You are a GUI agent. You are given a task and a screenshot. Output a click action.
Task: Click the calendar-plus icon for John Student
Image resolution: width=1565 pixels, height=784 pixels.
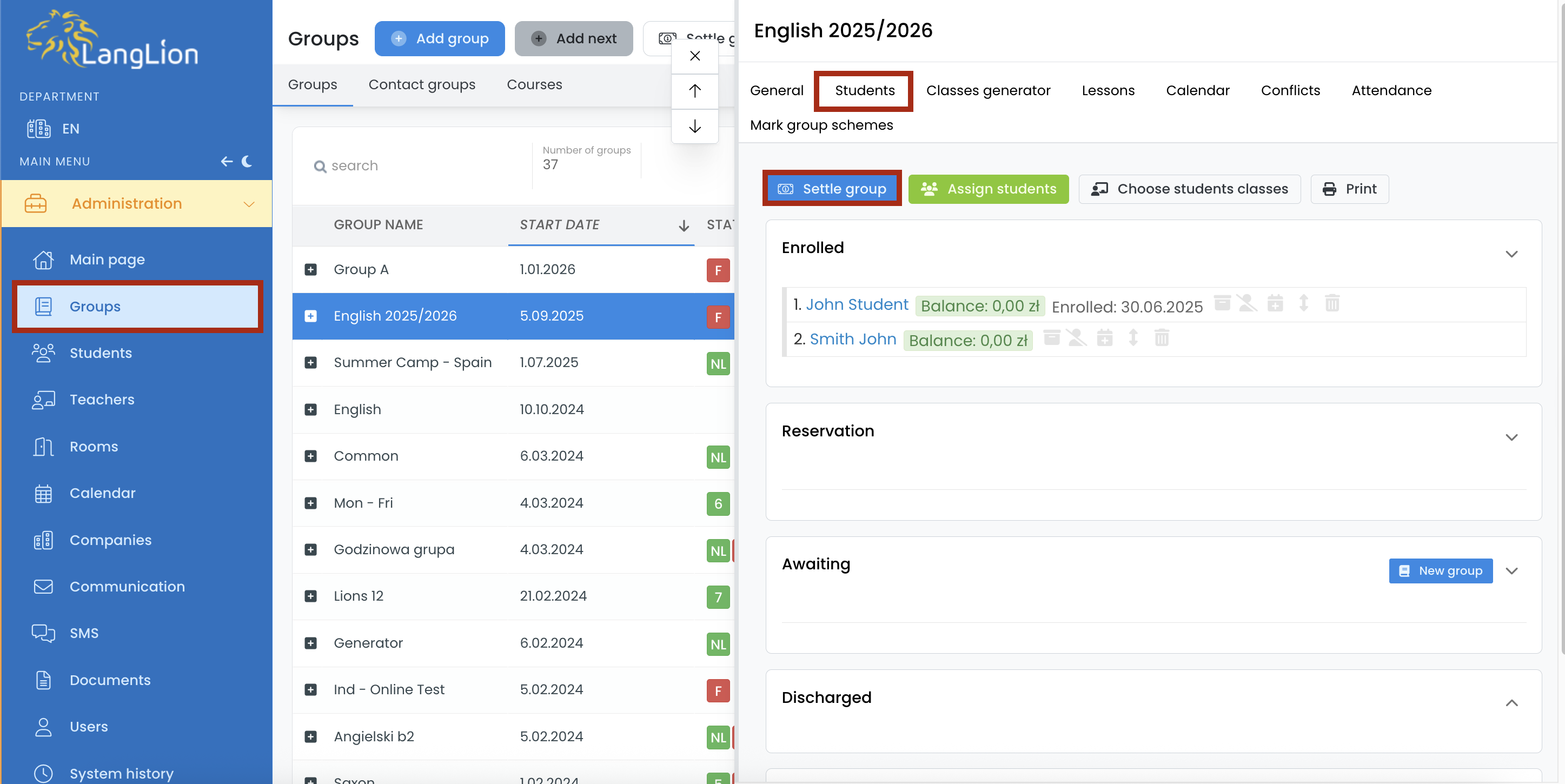pos(1275,303)
